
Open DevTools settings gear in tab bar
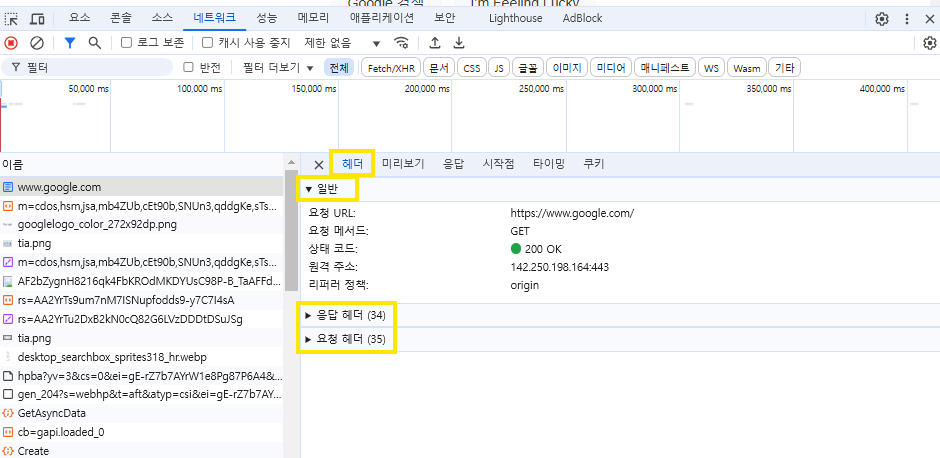(x=882, y=19)
